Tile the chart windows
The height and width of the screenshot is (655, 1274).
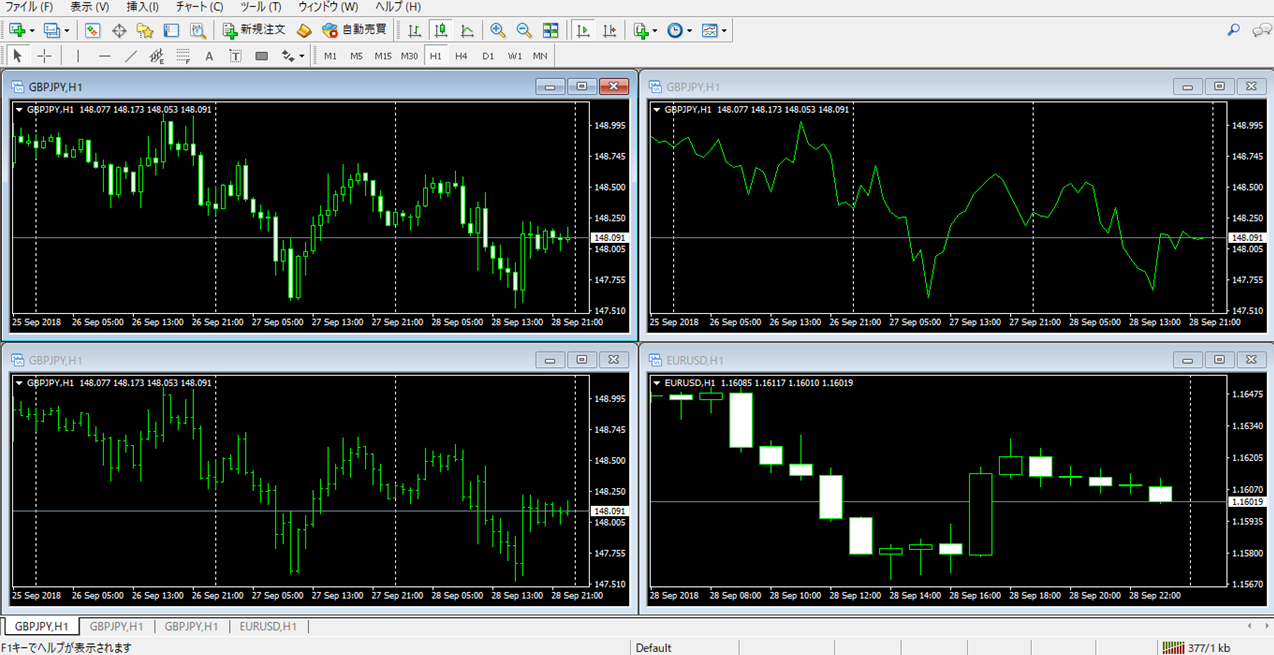click(551, 30)
